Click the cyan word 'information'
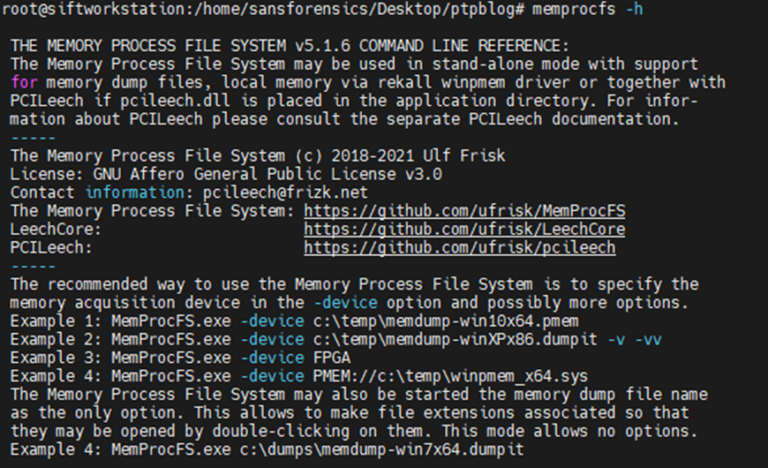This screenshot has height=468, width=768. 135,193
